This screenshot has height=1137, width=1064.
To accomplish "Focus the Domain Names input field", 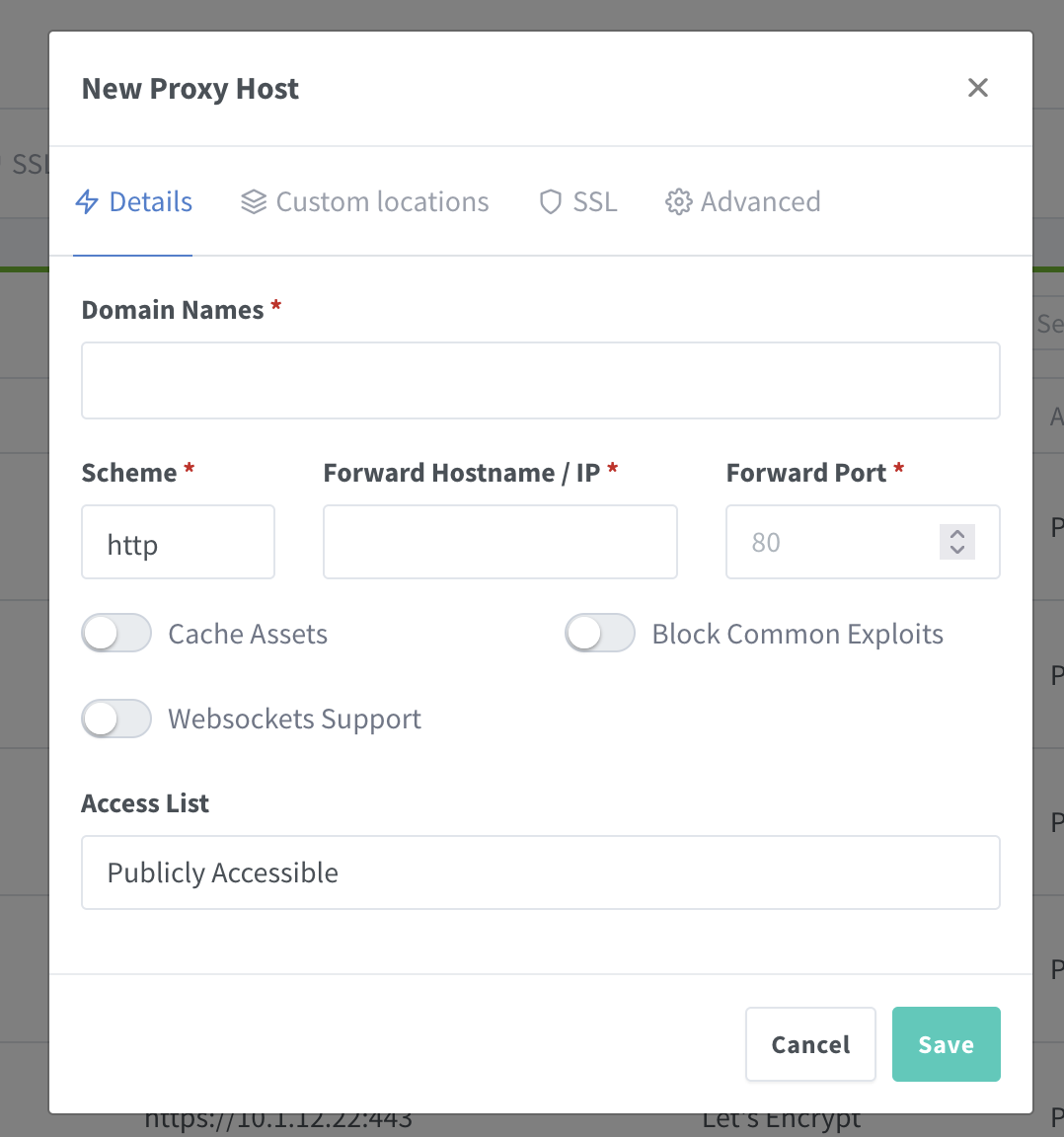I will pos(540,381).
